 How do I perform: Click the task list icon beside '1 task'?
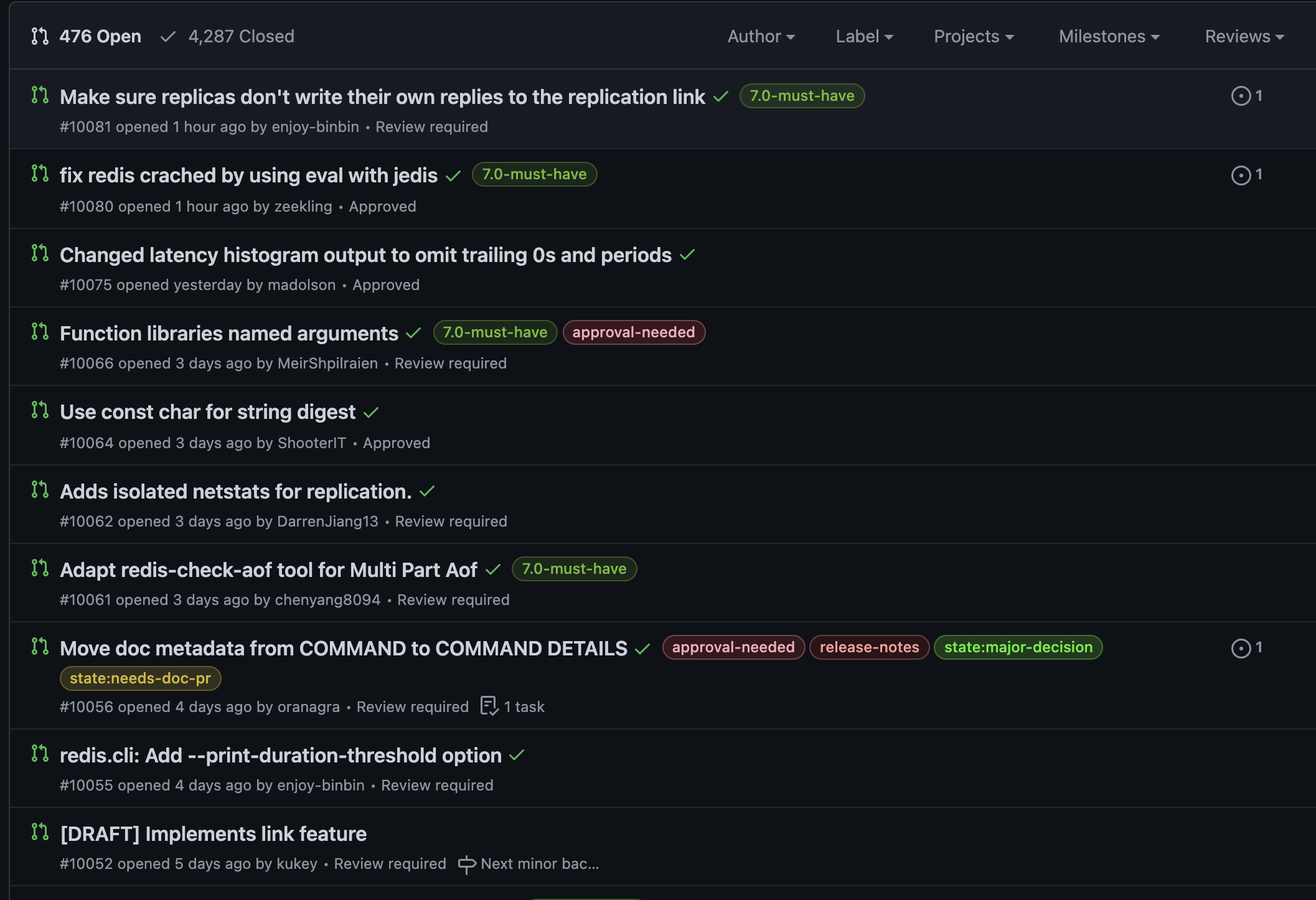tap(489, 706)
